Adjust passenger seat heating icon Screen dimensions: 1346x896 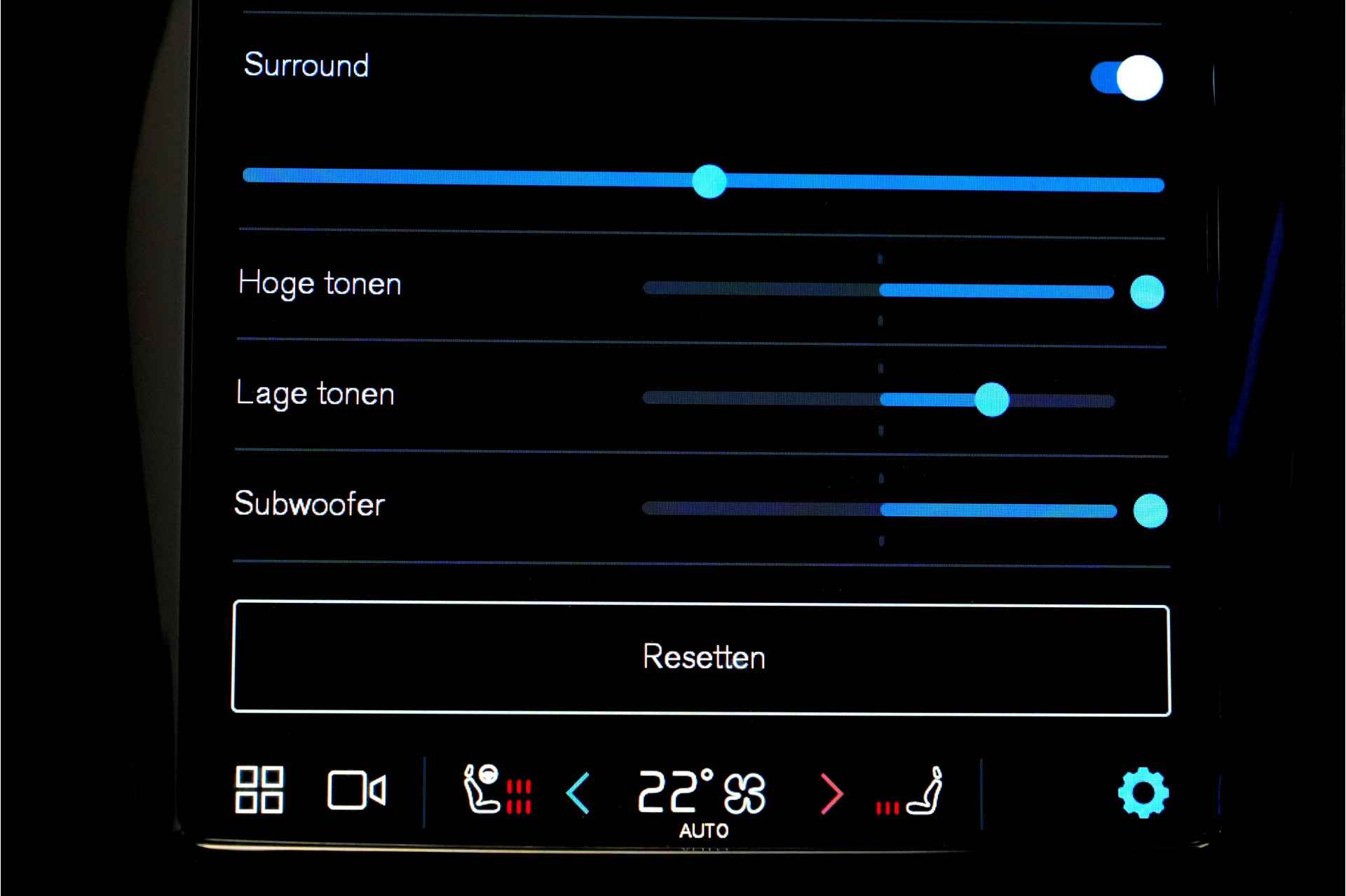910,792
